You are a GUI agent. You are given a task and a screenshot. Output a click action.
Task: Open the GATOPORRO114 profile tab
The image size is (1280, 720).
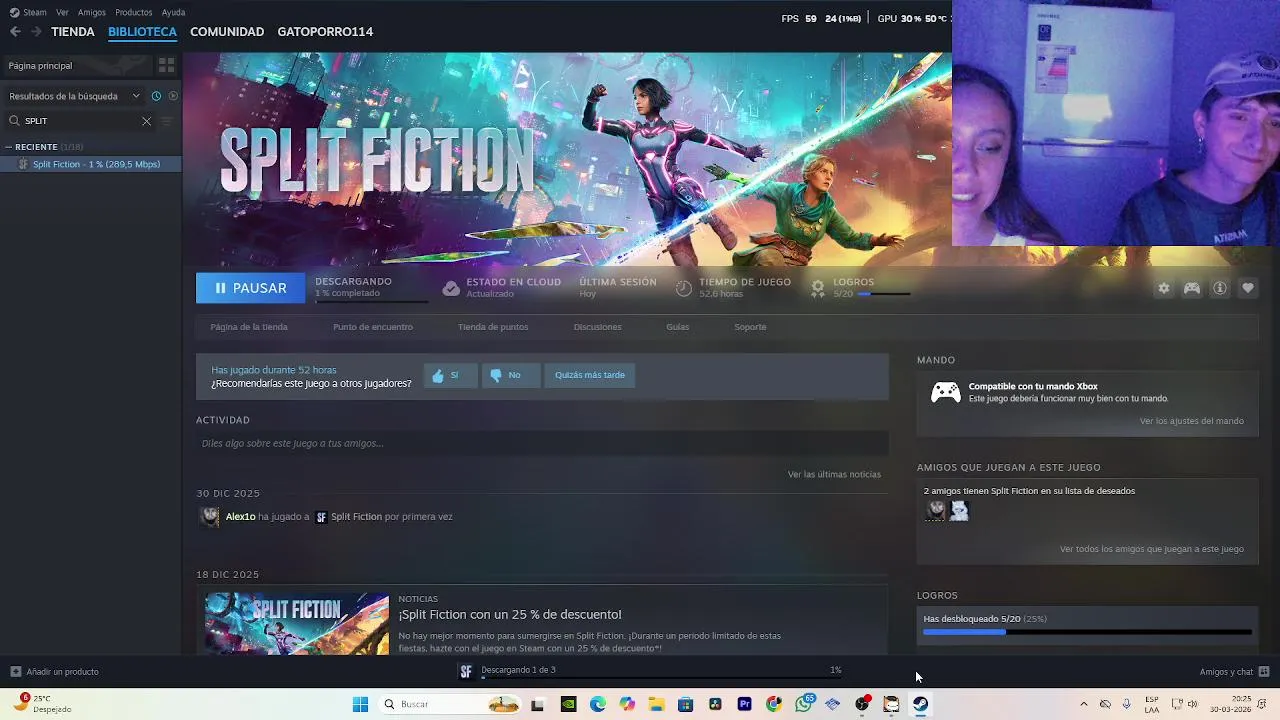(325, 32)
